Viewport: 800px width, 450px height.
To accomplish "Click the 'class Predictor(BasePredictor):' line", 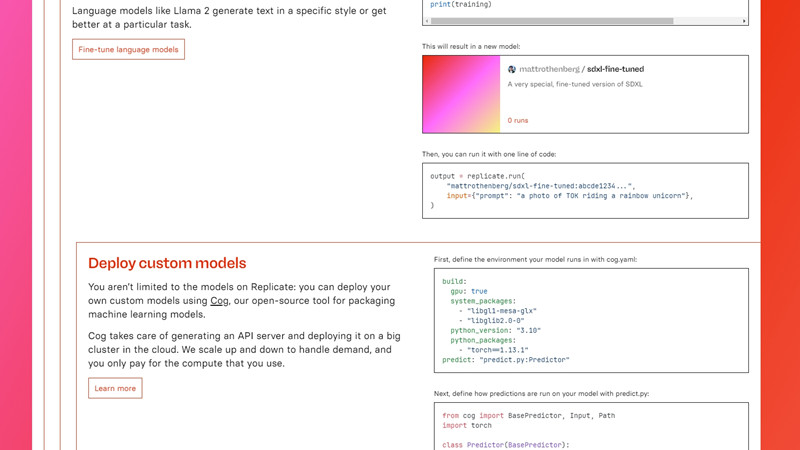I will click(x=506, y=445).
